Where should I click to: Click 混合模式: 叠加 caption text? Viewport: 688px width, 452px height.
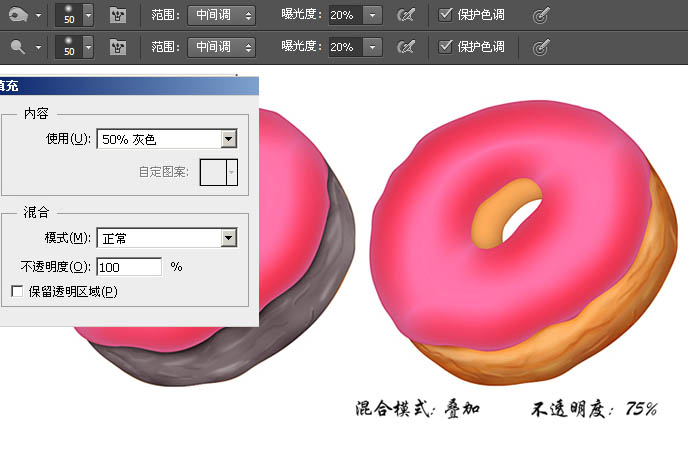click(417, 409)
